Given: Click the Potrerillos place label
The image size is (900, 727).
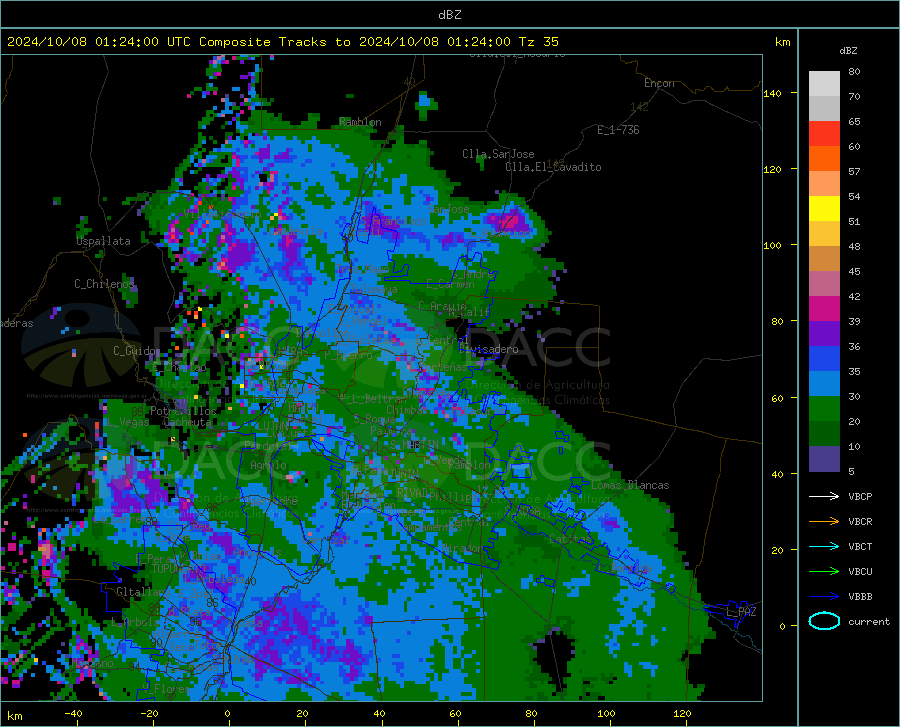Looking at the screenshot, I should [183, 411].
